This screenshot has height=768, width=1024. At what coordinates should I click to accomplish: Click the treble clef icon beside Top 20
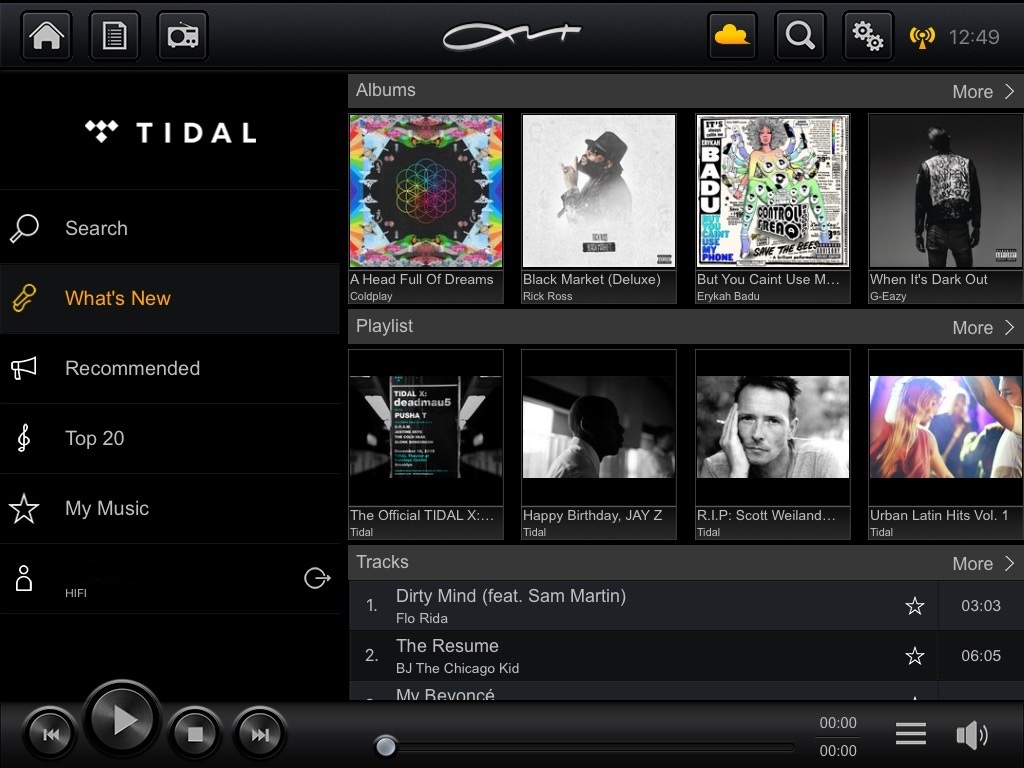tap(24, 438)
